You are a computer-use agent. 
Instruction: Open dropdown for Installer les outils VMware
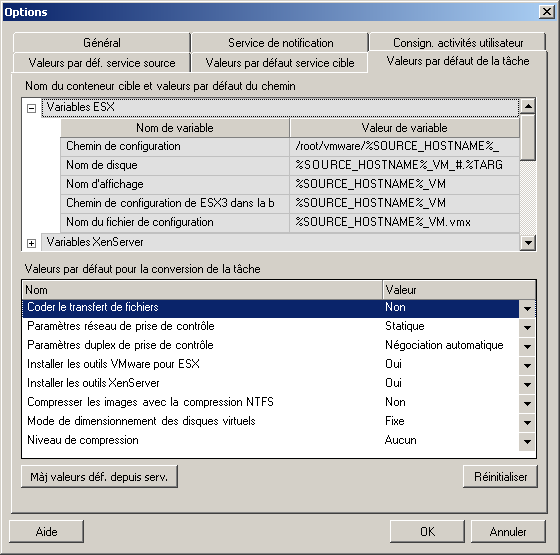point(527,365)
